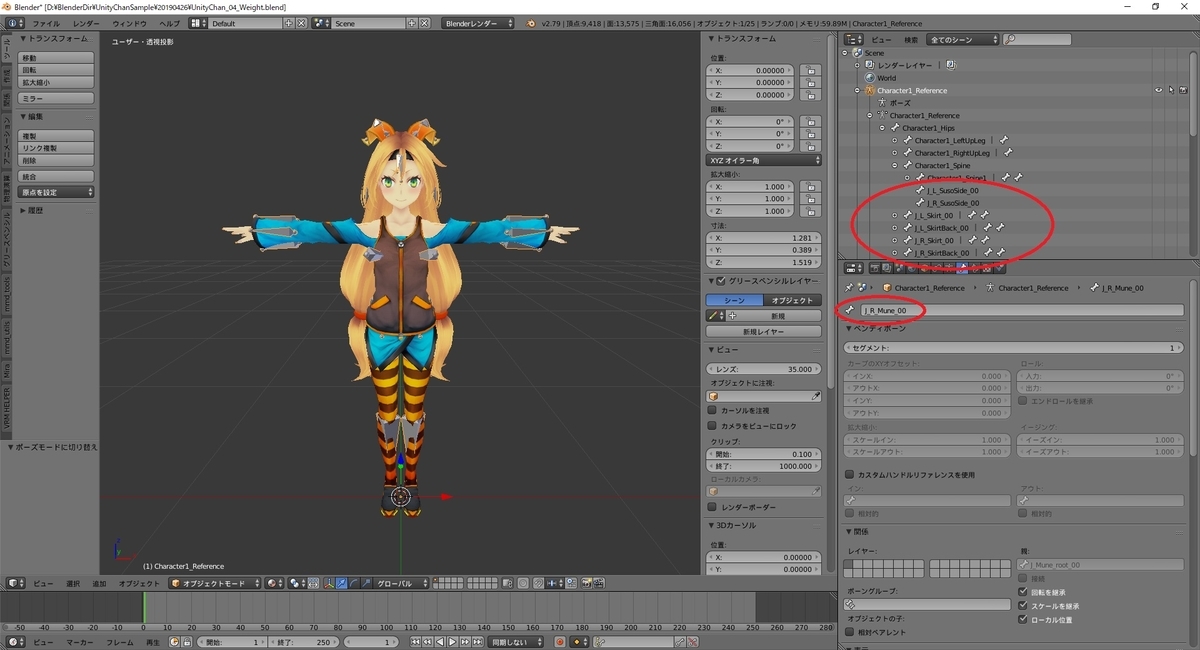Toggle 3D manipulator widget icon
Image resolution: width=1200 pixels, height=650 pixels.
[327, 583]
